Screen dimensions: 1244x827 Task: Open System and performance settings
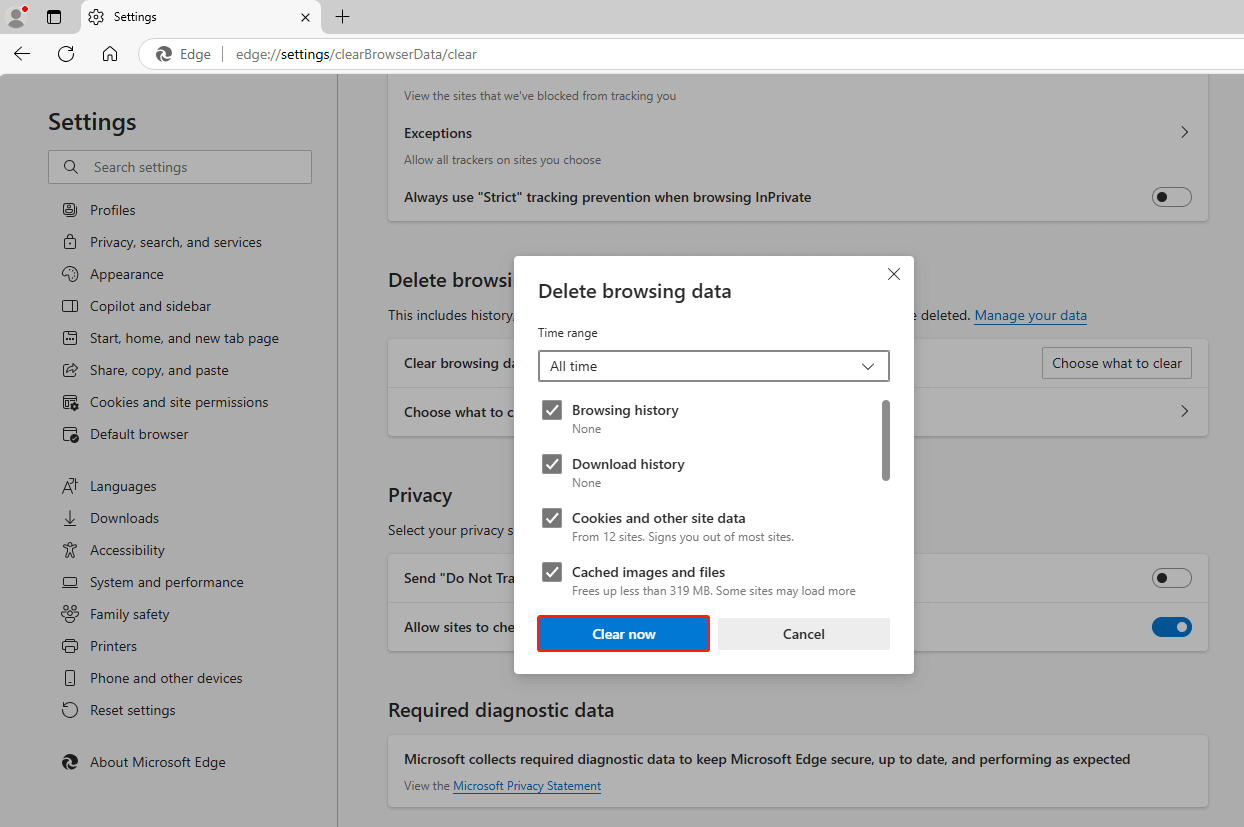[x=166, y=582]
